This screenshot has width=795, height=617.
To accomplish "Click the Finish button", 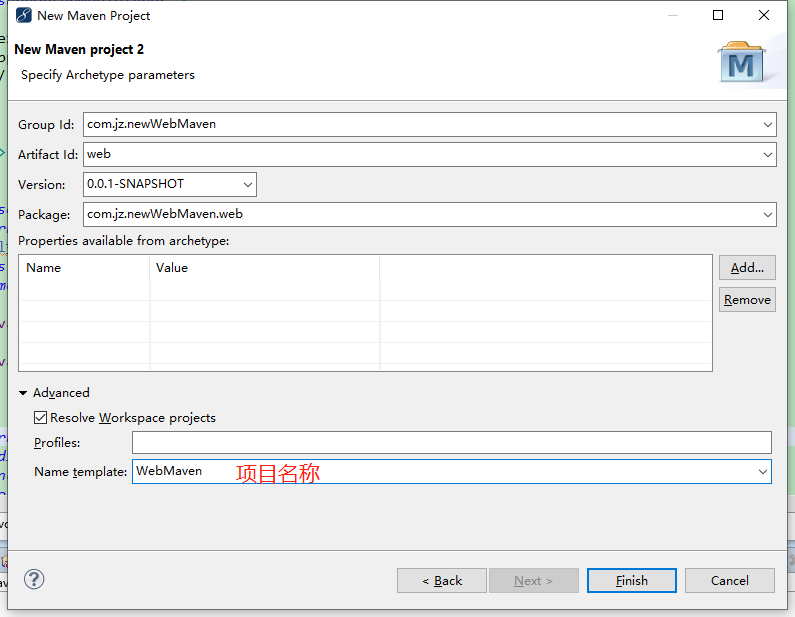I will pyautogui.click(x=632, y=580).
